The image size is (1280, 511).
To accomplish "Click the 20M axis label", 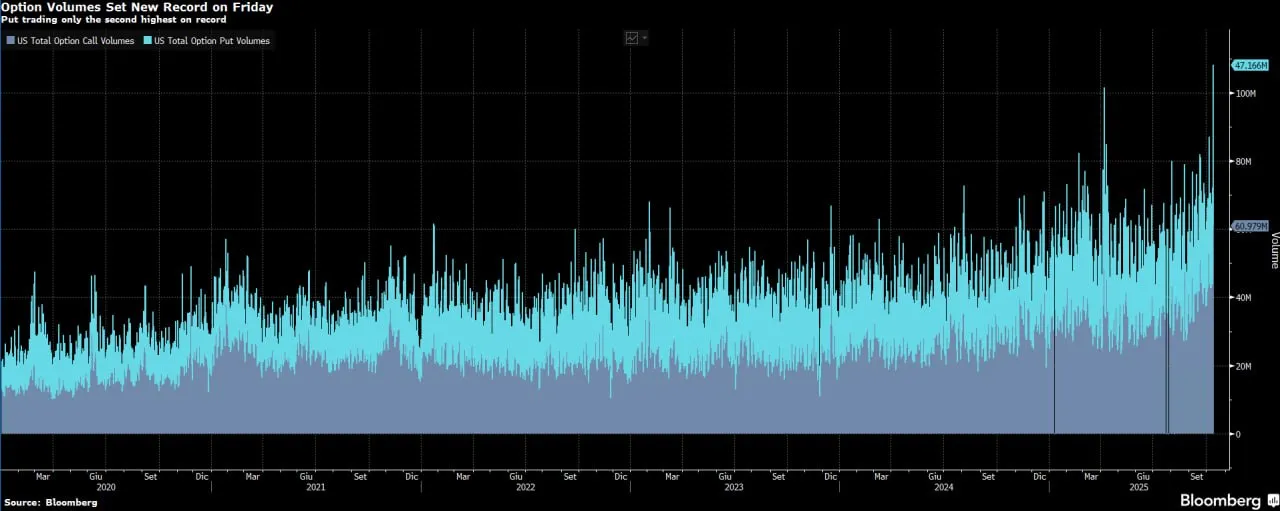I will 1244,366.
